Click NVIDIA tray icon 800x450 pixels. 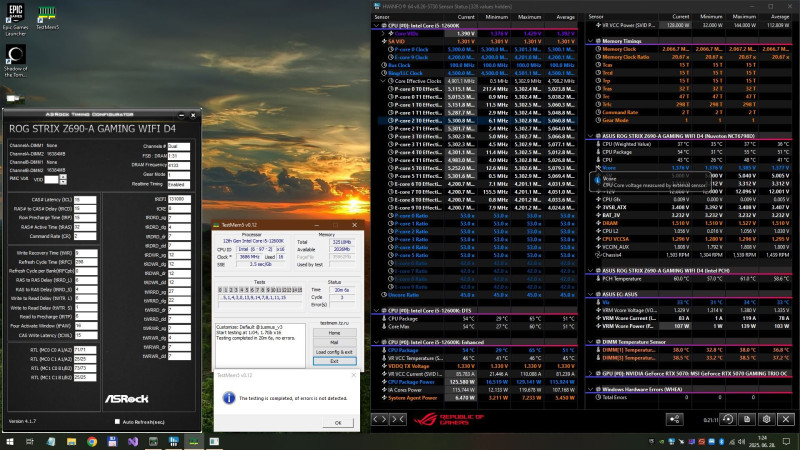click(x=662, y=441)
